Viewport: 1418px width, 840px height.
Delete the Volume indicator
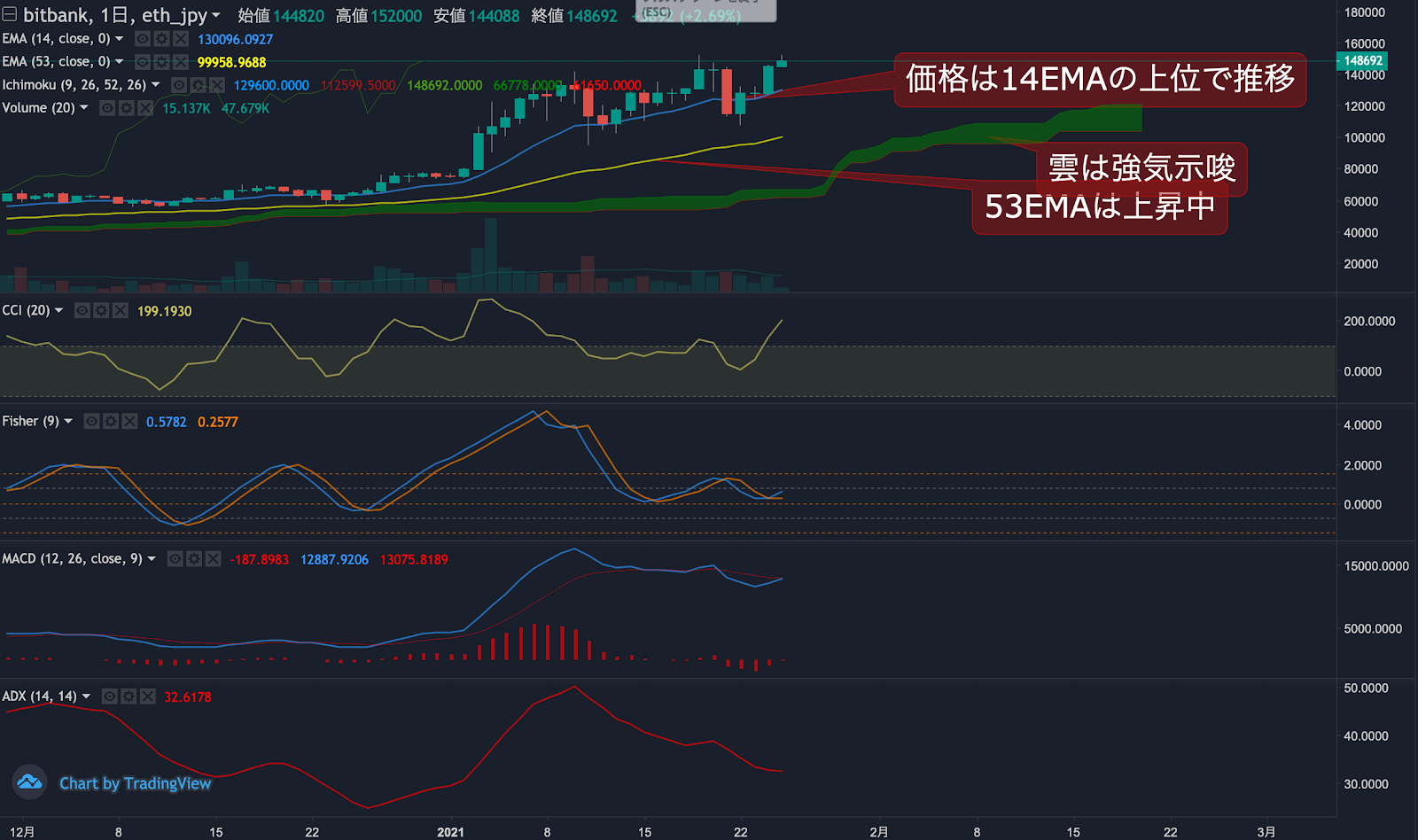click(145, 108)
